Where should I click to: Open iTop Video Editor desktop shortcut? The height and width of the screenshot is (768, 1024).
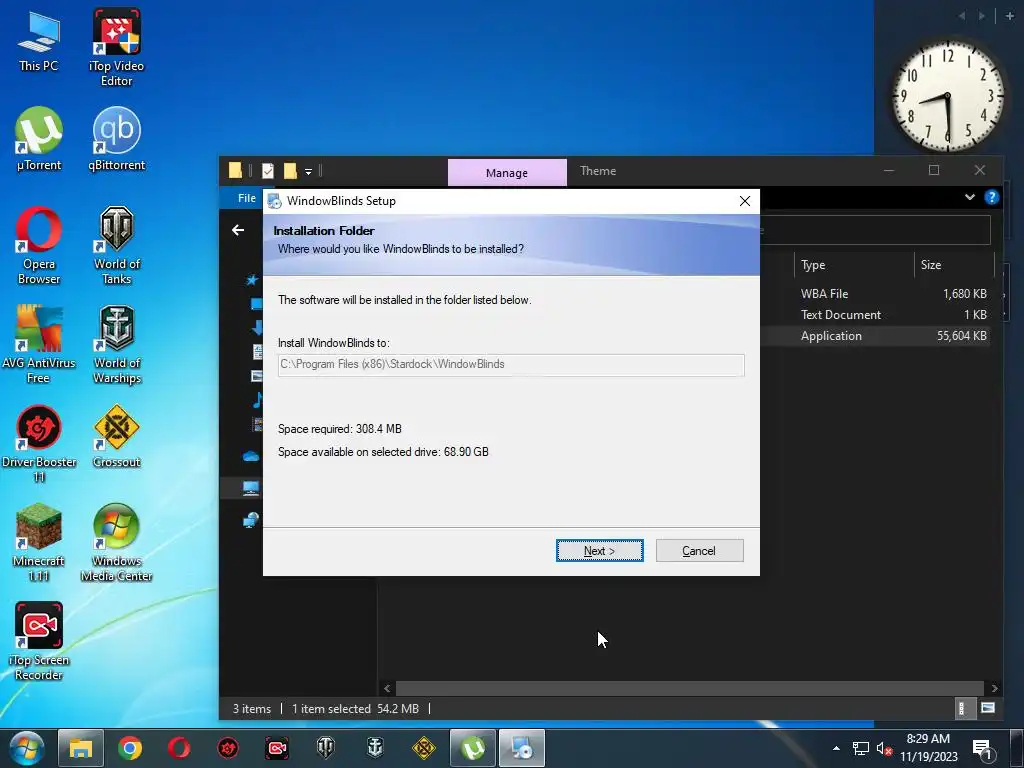coord(116,47)
